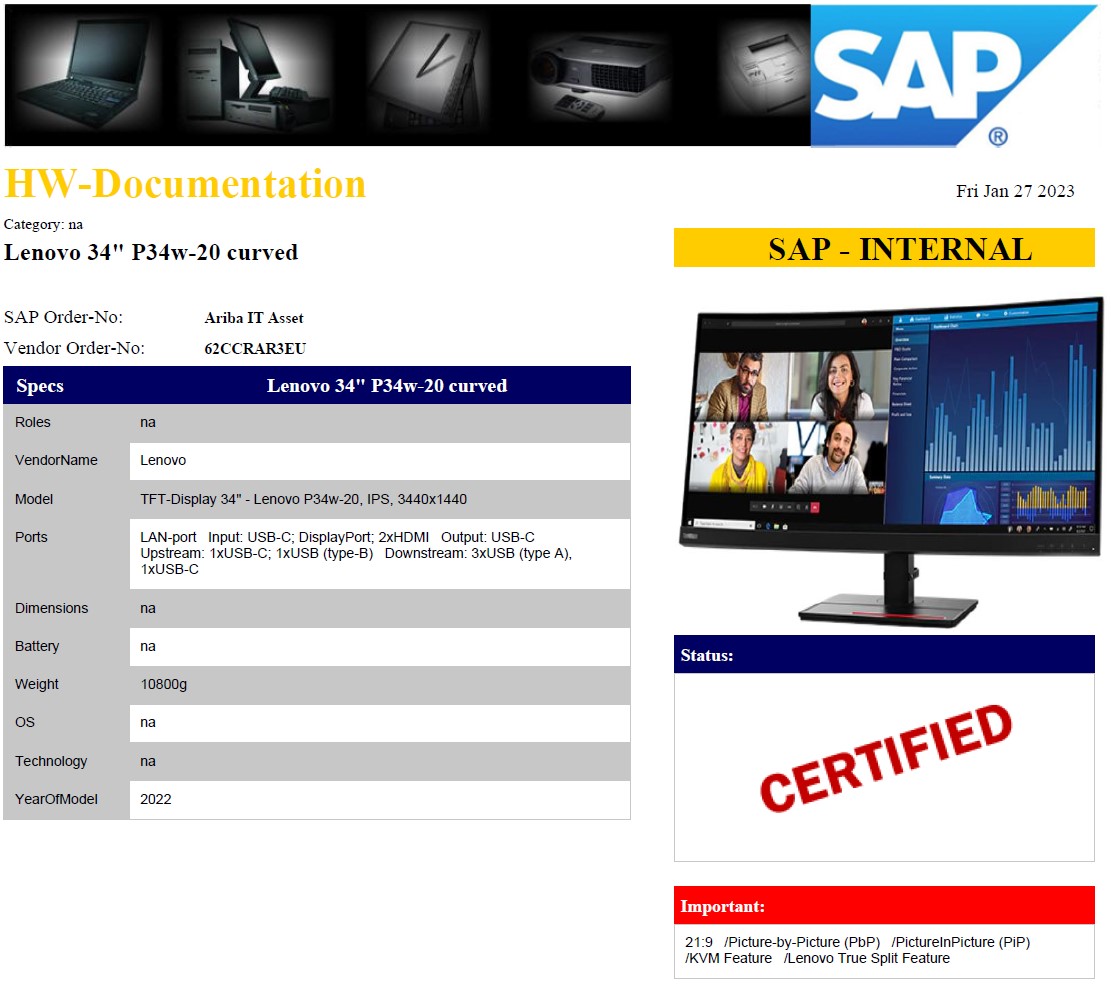This screenshot has width=1111, height=986.
Task: Click the vendor order number 62CCRAR3EU
Action: tap(255, 348)
